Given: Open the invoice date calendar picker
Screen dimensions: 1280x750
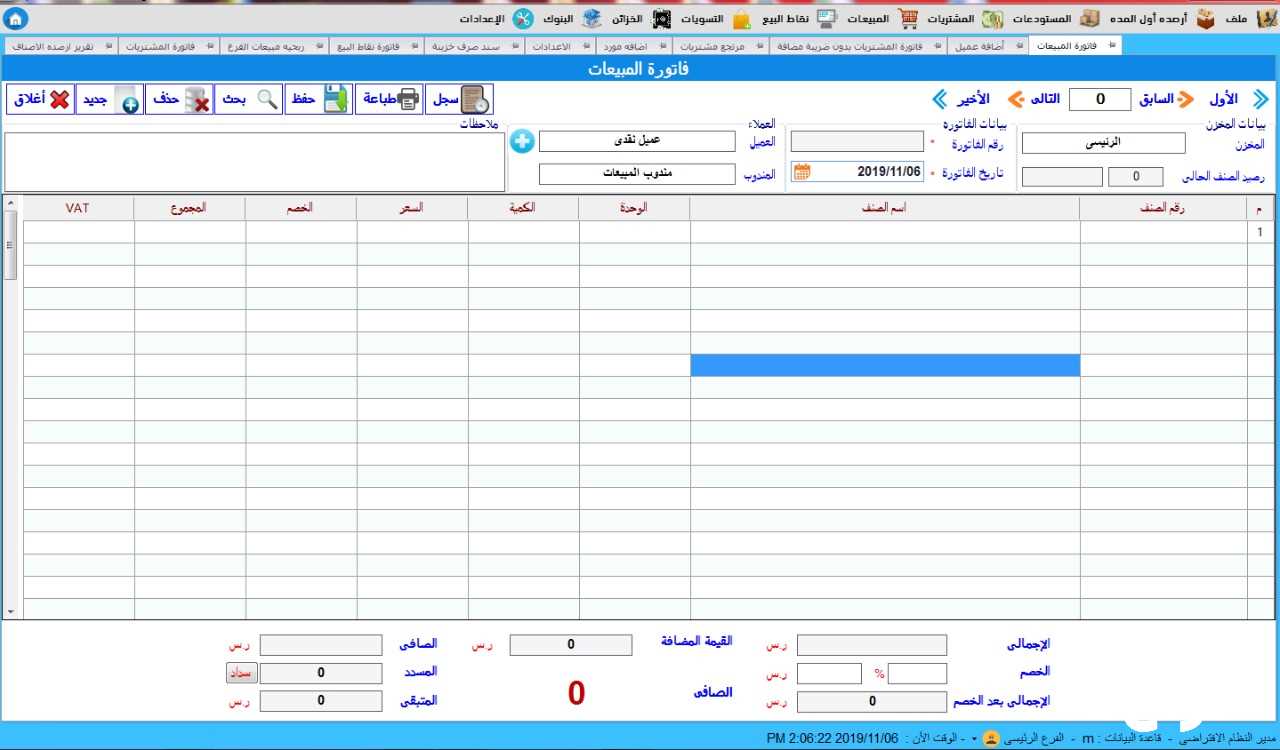Looking at the screenshot, I should point(802,172).
